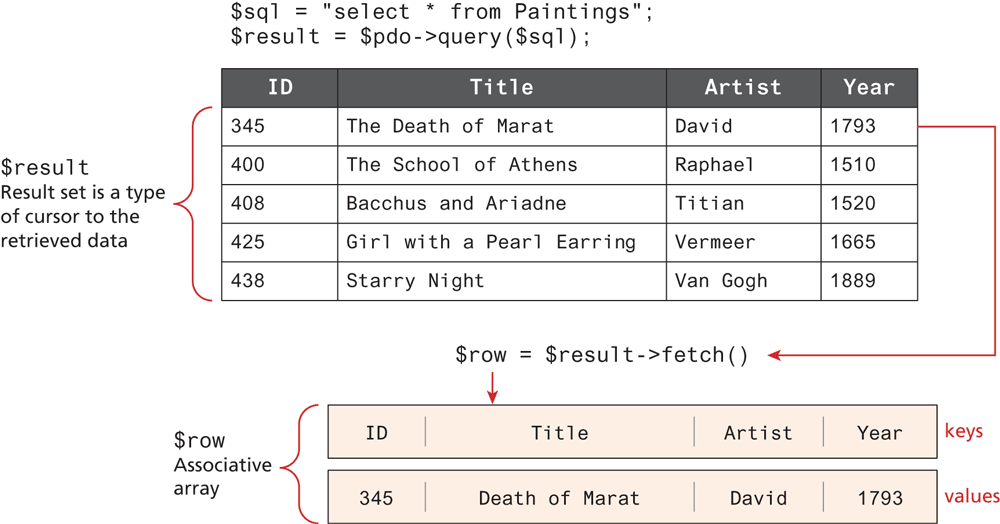Click 'Girl with a Pearl Earring' cell
This screenshot has height=524, width=1000.
[490, 242]
